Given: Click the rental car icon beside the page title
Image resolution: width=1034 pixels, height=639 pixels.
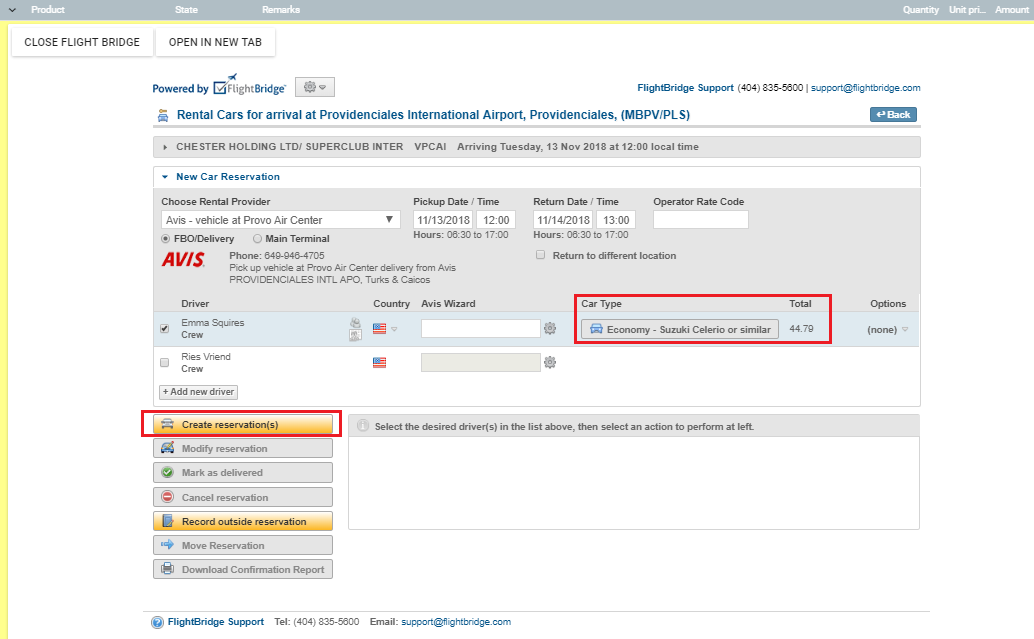Looking at the screenshot, I should coord(163,116).
